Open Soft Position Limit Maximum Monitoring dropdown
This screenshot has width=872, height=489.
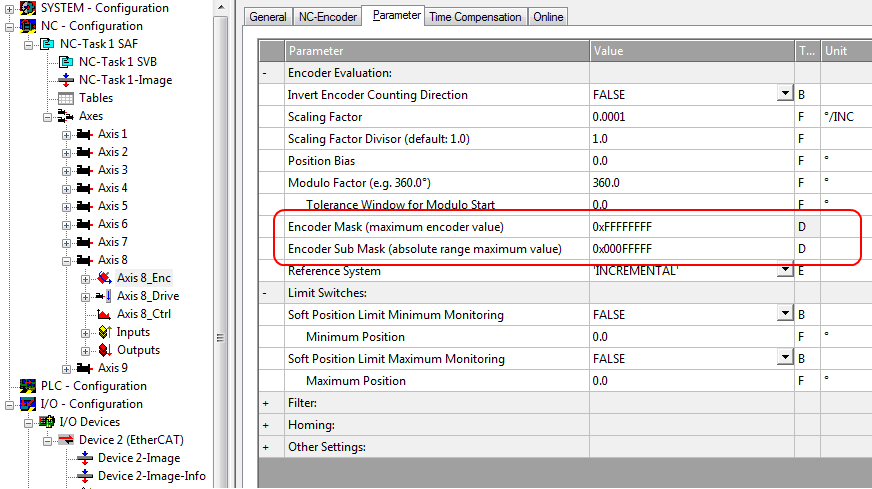point(785,357)
